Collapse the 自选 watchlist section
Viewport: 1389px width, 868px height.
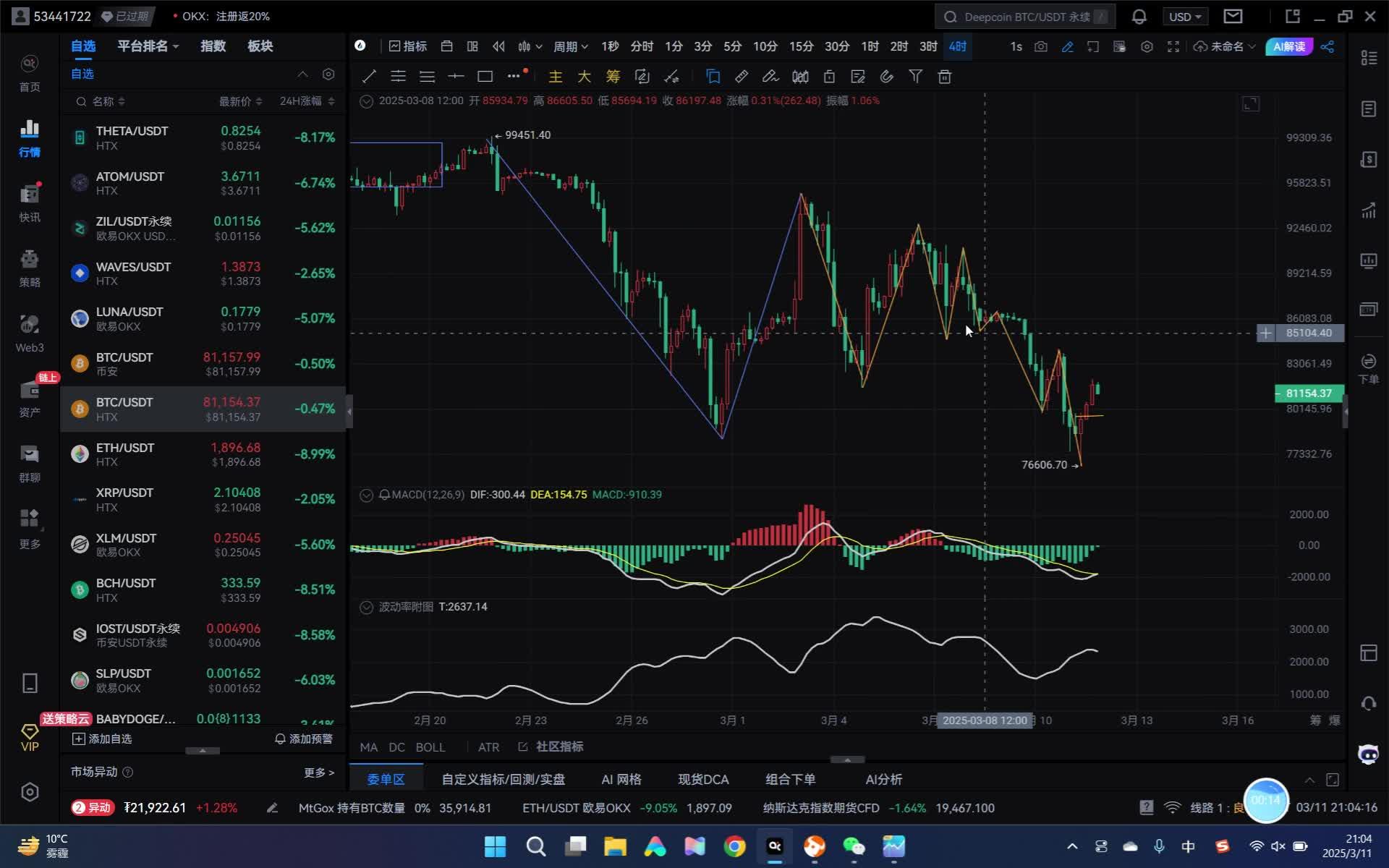click(302, 74)
